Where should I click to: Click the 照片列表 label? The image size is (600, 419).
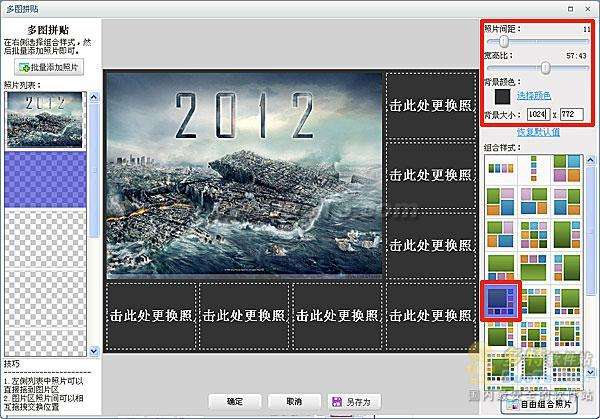(x=22, y=85)
